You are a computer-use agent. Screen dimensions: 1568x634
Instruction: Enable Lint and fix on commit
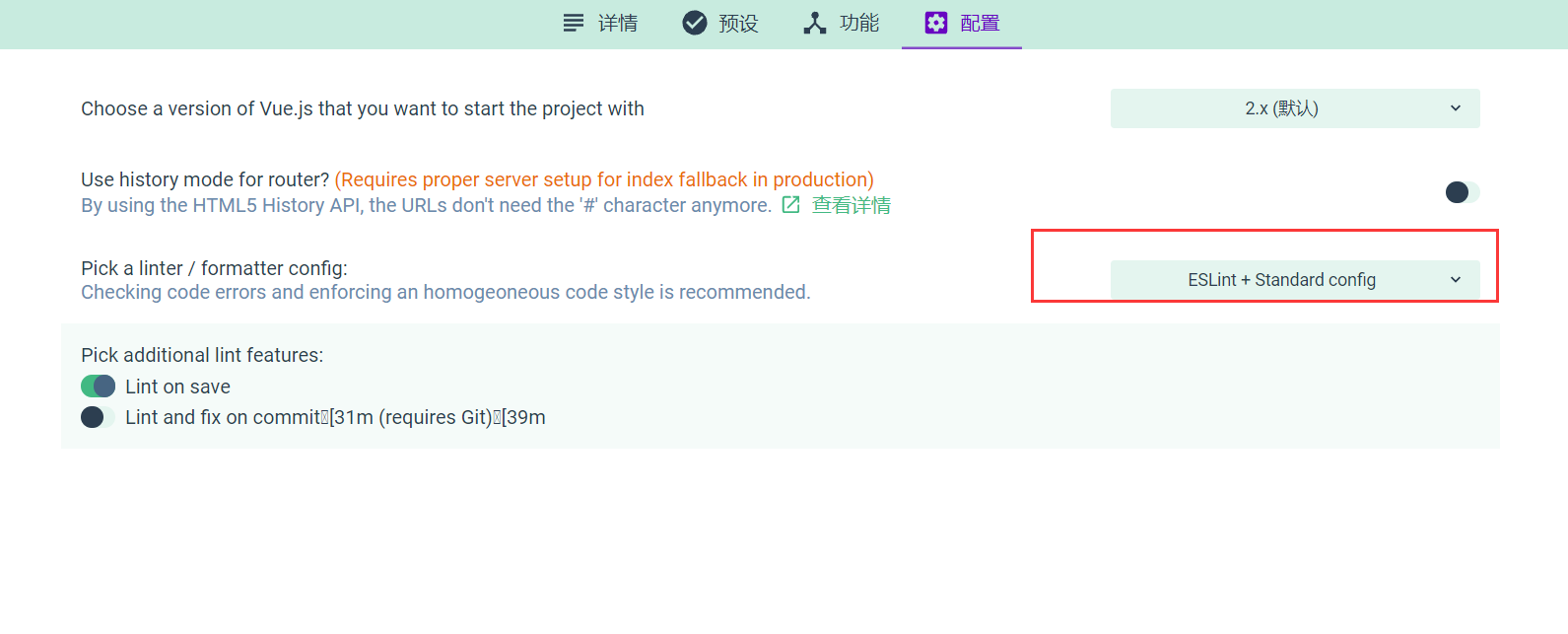(98, 417)
